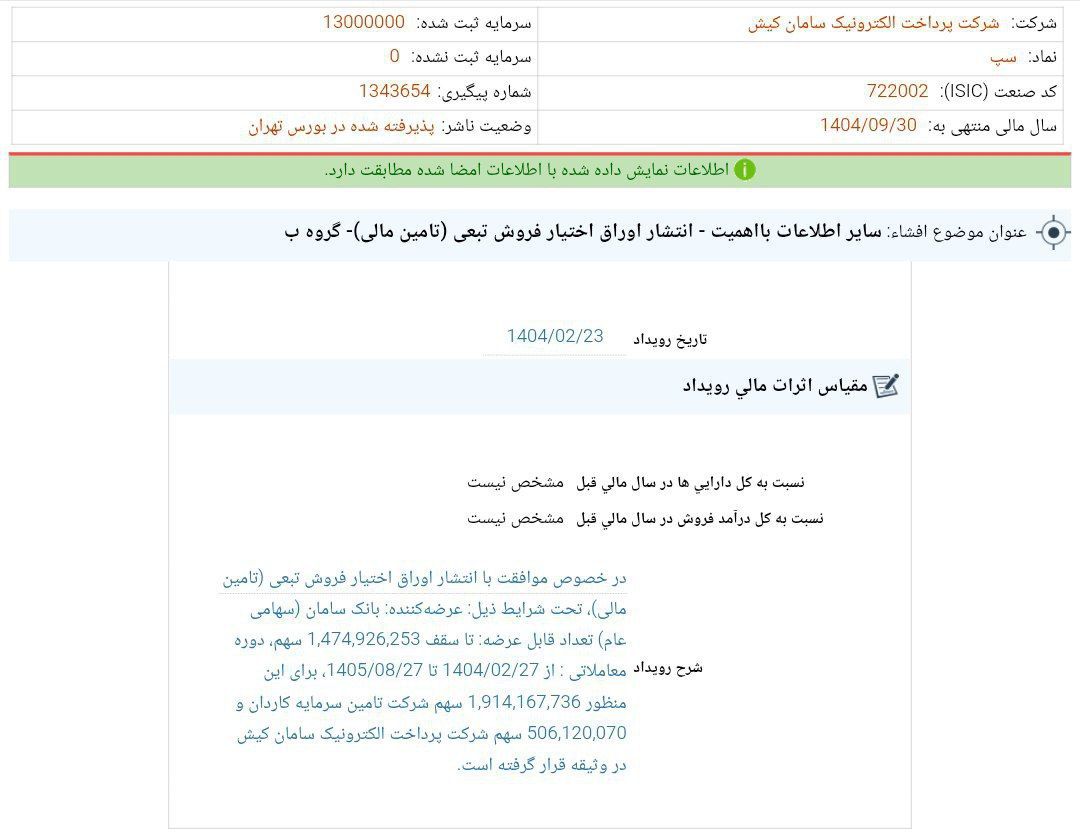Click the event date field 1404/02/23
Image resolution: width=1080 pixels, height=840 pixels.
[555, 336]
